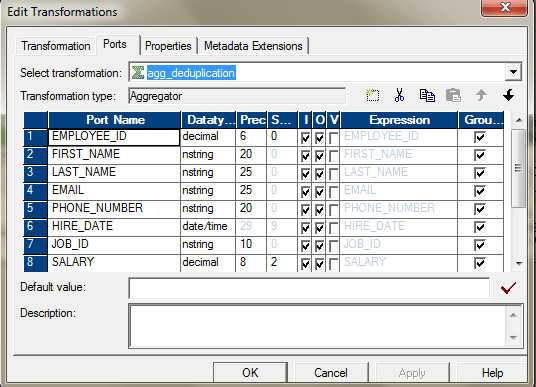Move port down with black arrow icon
536x387 pixels.
pyautogui.click(x=509, y=95)
